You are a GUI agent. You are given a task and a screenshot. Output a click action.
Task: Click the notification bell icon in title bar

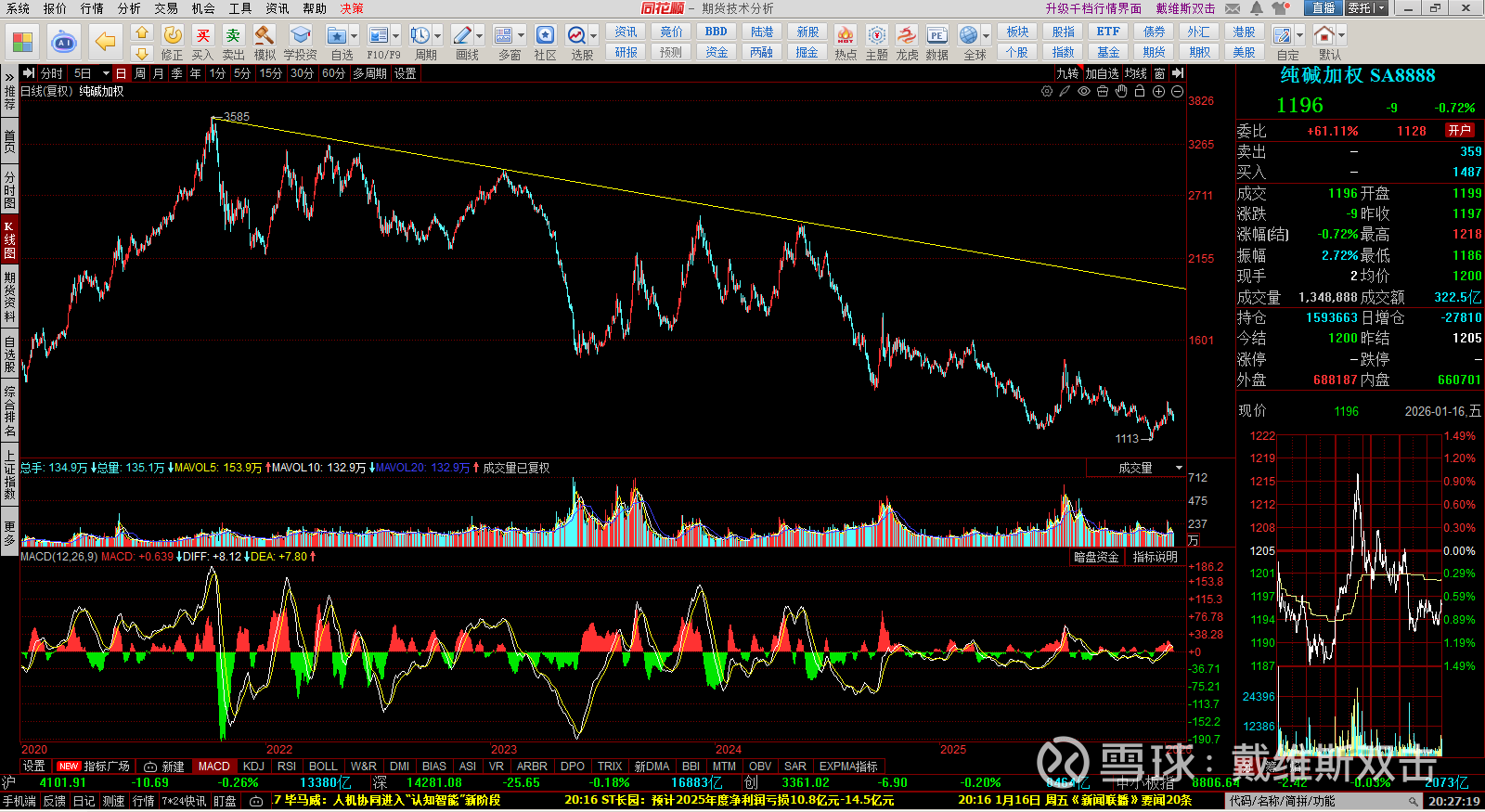1256,8
